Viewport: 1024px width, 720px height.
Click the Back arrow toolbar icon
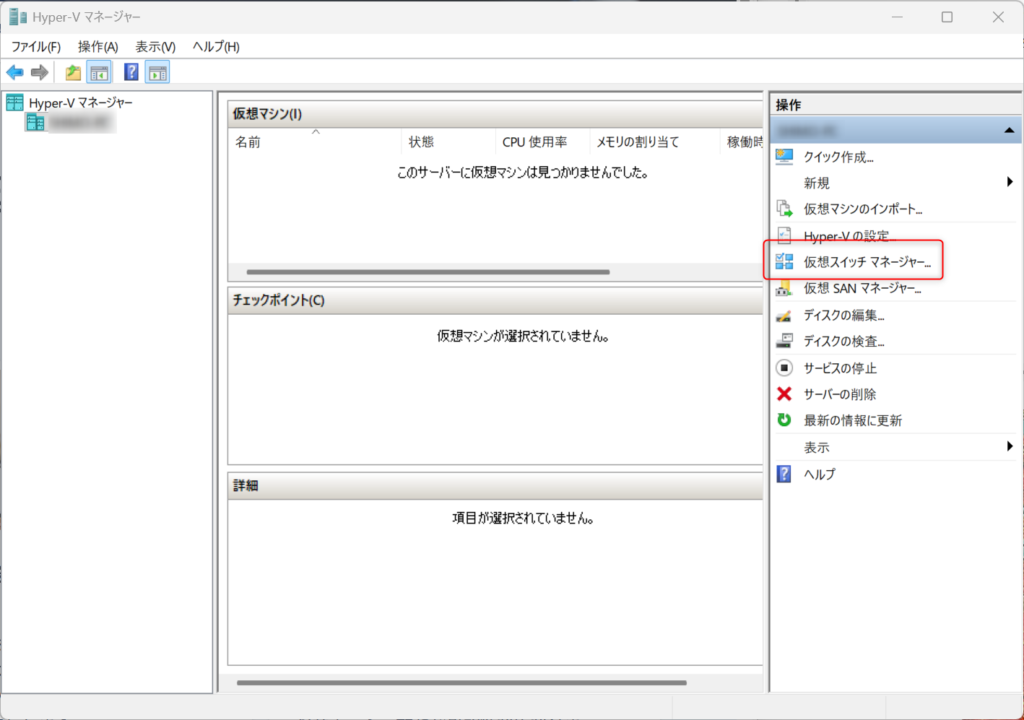pyautogui.click(x=15, y=72)
